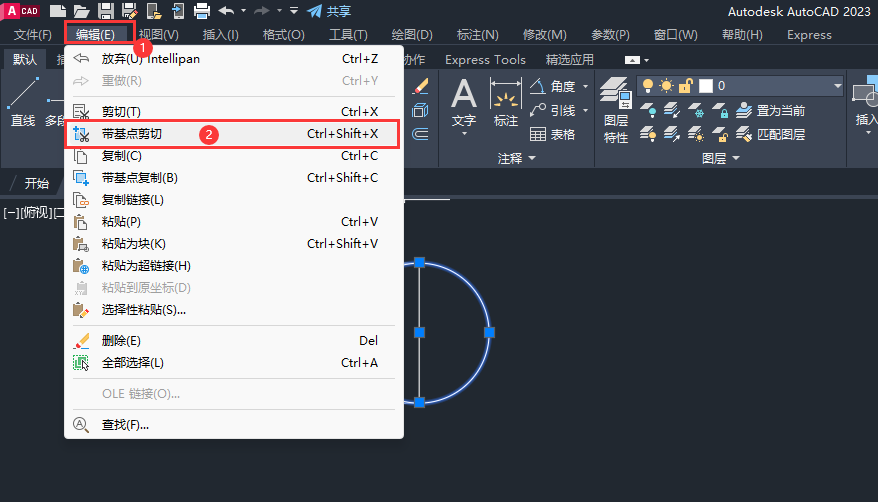Image resolution: width=878 pixels, height=502 pixels.
Task: Click the 引线 leader button
Action: click(x=553, y=110)
